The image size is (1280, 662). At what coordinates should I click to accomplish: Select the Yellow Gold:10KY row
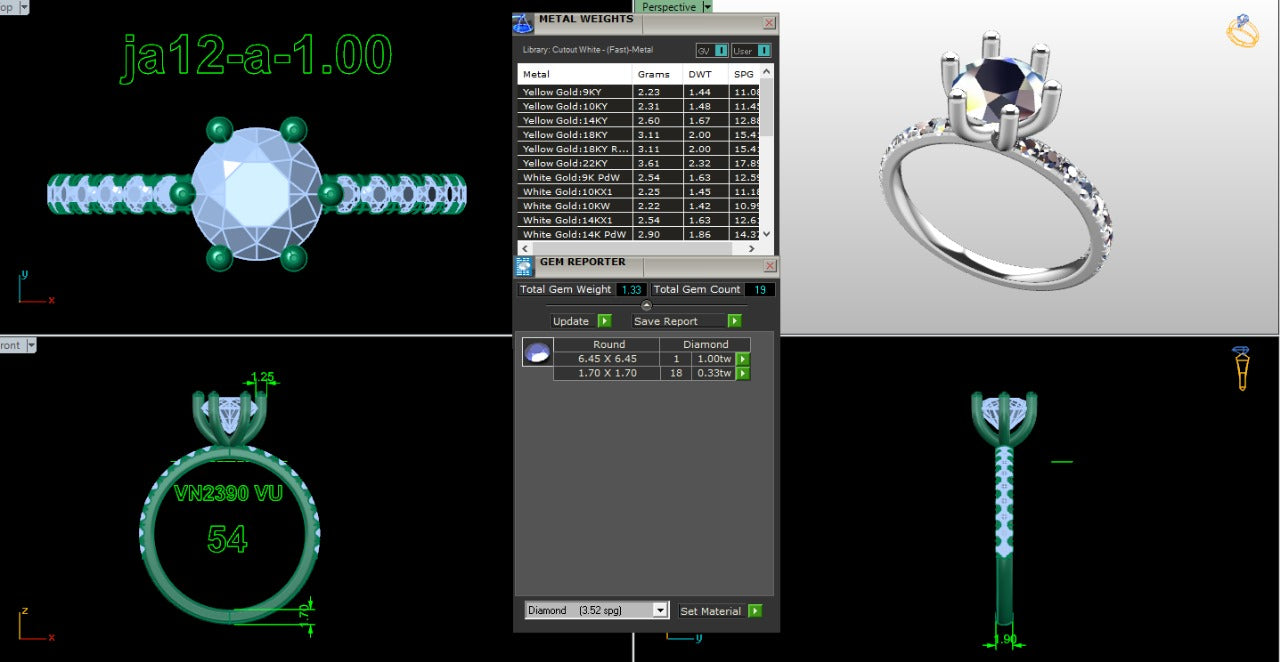(x=639, y=106)
